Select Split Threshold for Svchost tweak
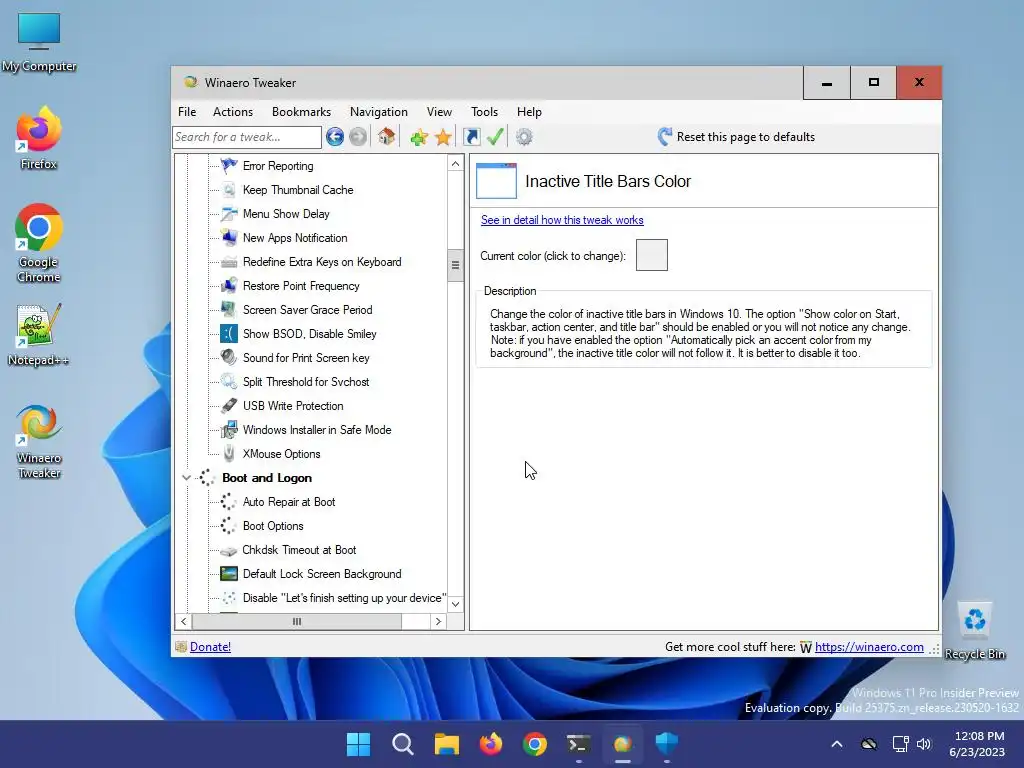This screenshot has width=1024, height=768. [306, 381]
